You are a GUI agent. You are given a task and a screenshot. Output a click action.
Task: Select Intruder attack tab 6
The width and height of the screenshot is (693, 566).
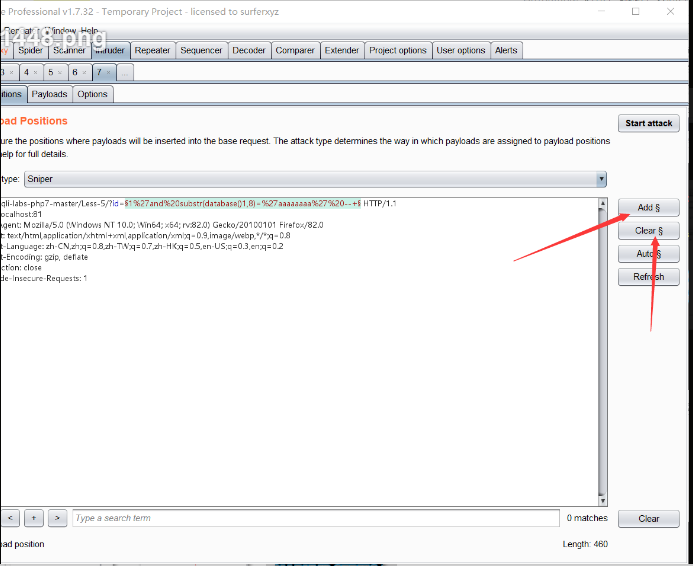(75, 72)
